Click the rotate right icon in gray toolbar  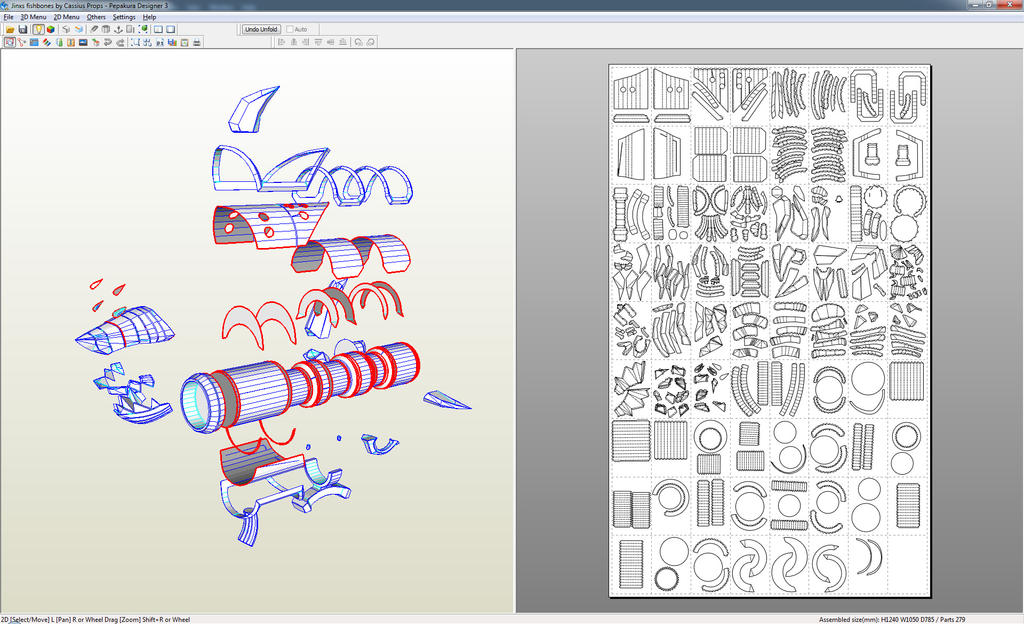pyautogui.click(x=370, y=42)
